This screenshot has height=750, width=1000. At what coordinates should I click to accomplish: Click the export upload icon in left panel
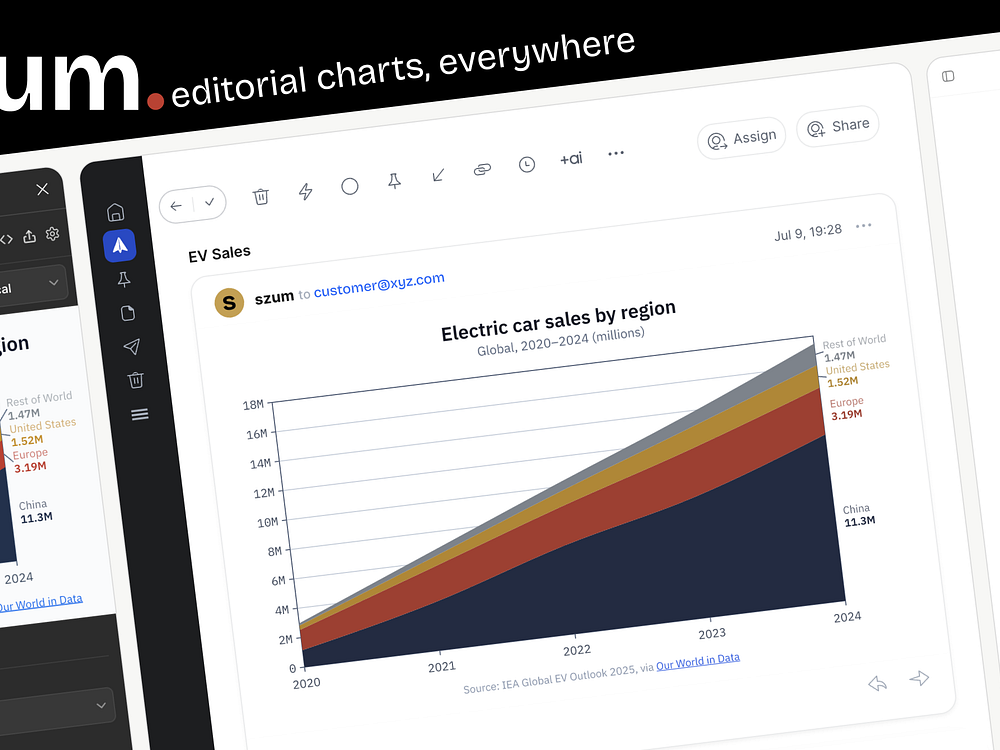click(29, 237)
